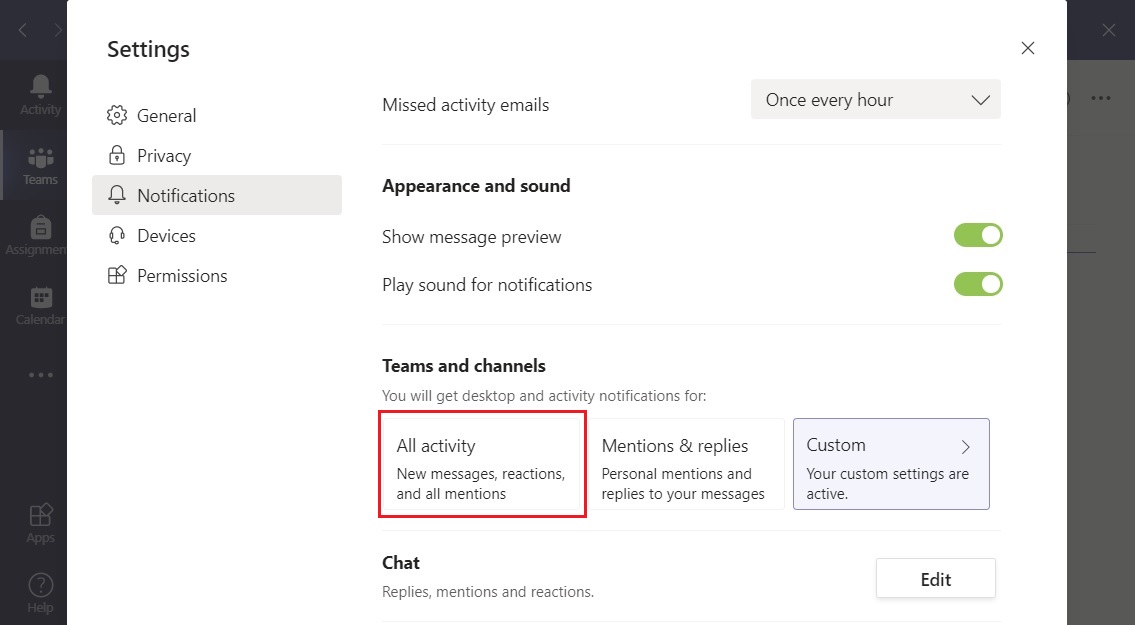The width and height of the screenshot is (1135, 625).
Task: Open Custom notification settings
Action: [891, 464]
